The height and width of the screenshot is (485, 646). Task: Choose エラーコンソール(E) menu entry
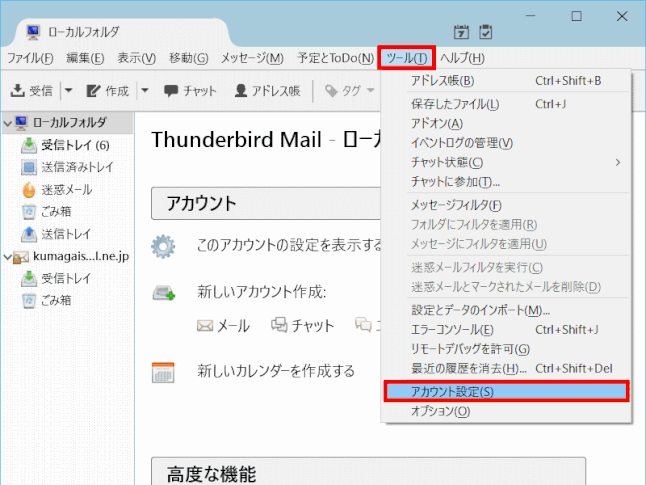pos(506,330)
